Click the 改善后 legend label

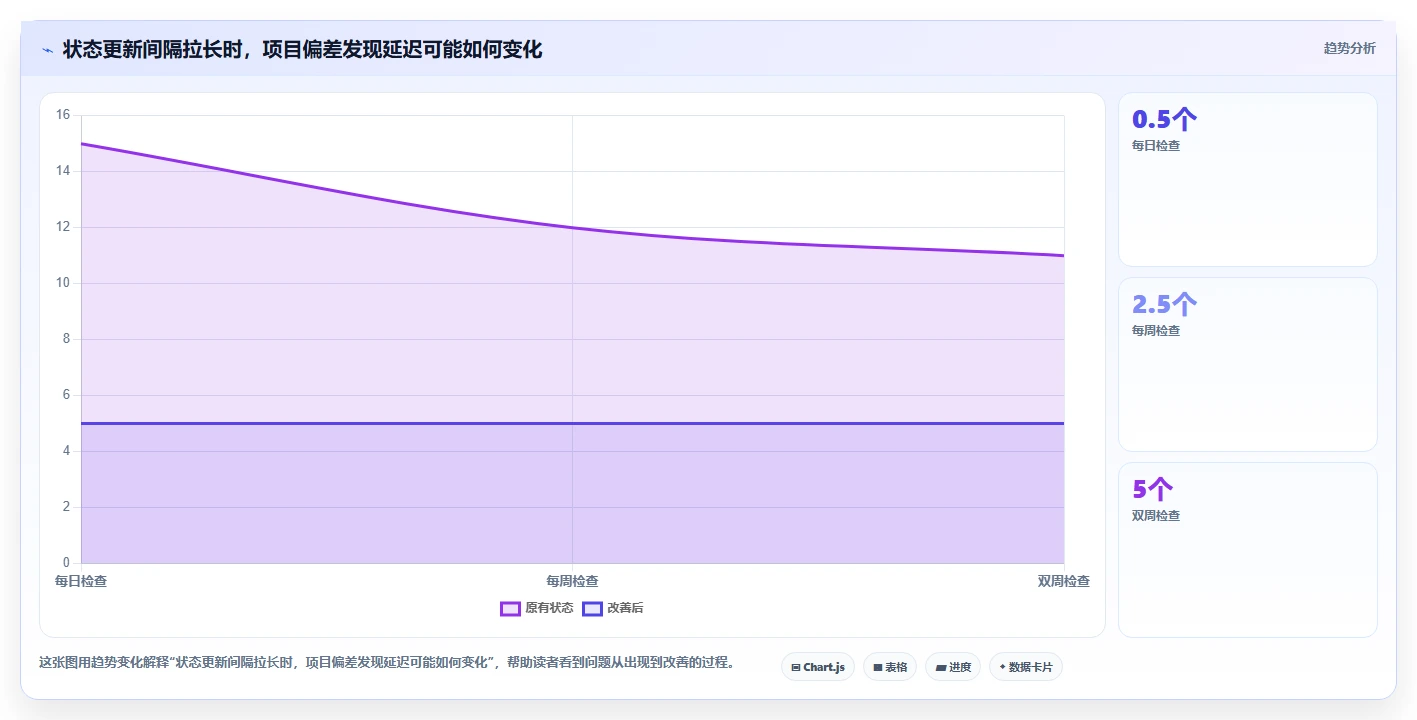click(x=625, y=608)
